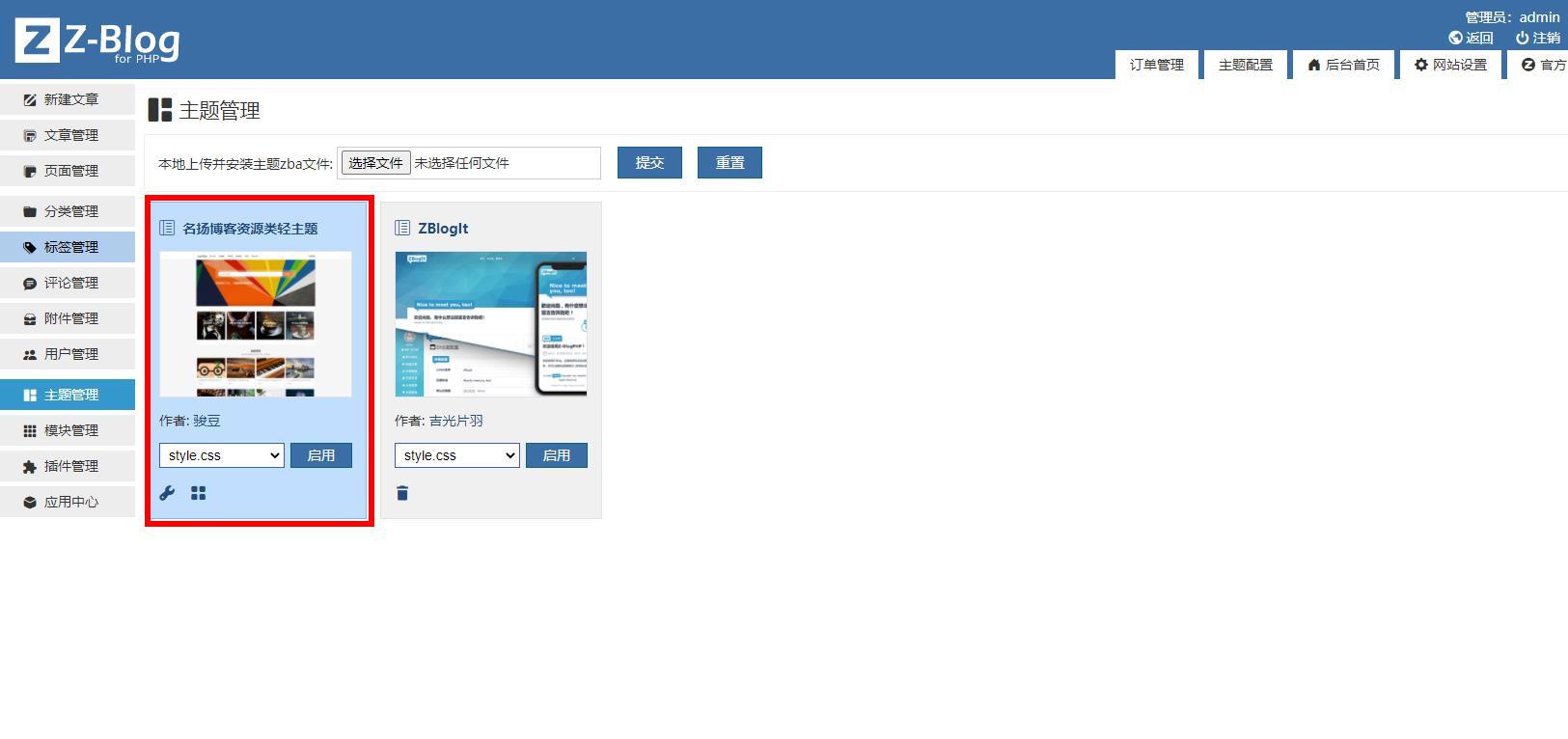Click the four-squares module icon of 名扬博客 theme
This screenshot has width=1568, height=739.
click(x=199, y=493)
